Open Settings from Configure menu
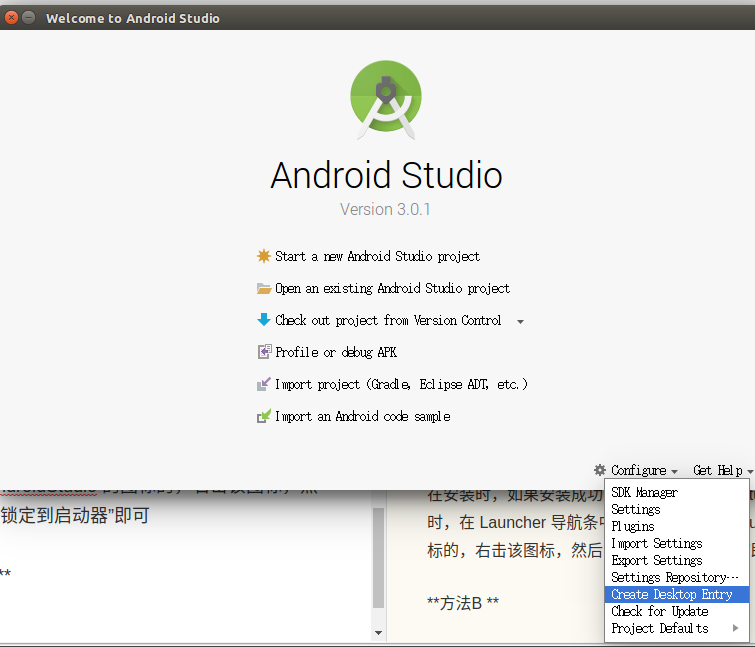 [x=677, y=509]
